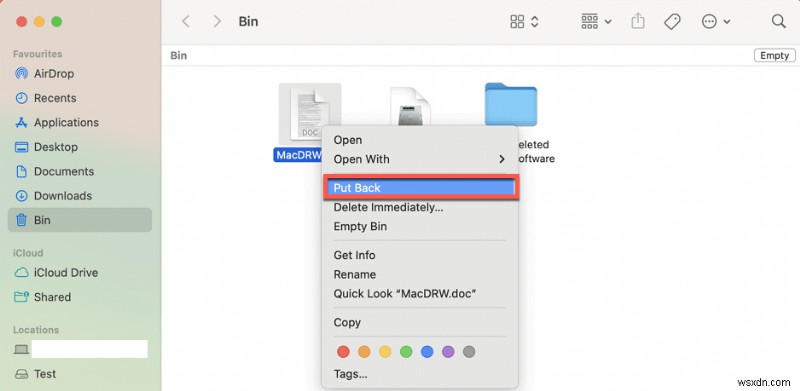Click the Share toolbar icon
Image resolution: width=800 pixels, height=391 pixels.
(638, 21)
